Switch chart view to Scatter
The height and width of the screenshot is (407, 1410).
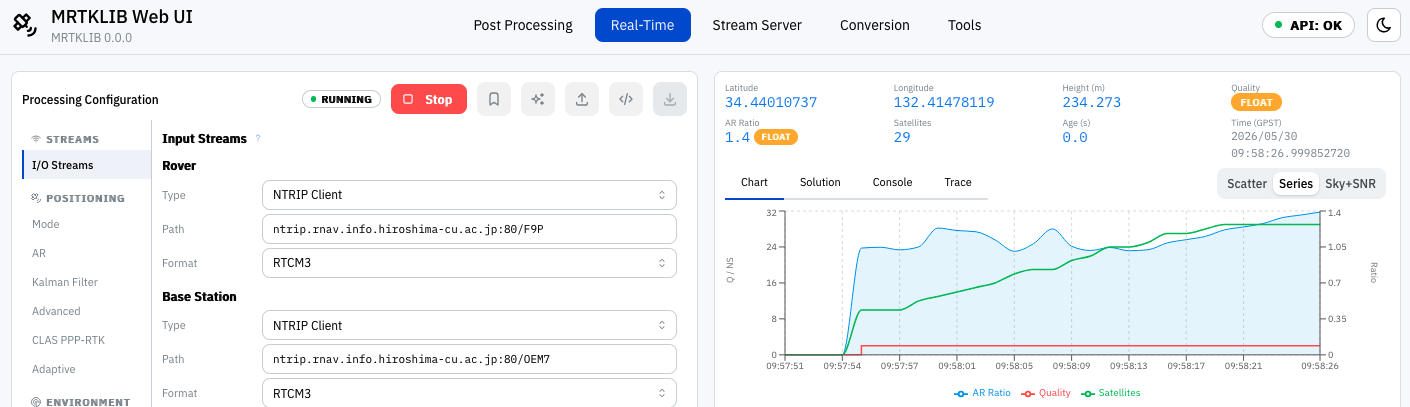(1247, 184)
